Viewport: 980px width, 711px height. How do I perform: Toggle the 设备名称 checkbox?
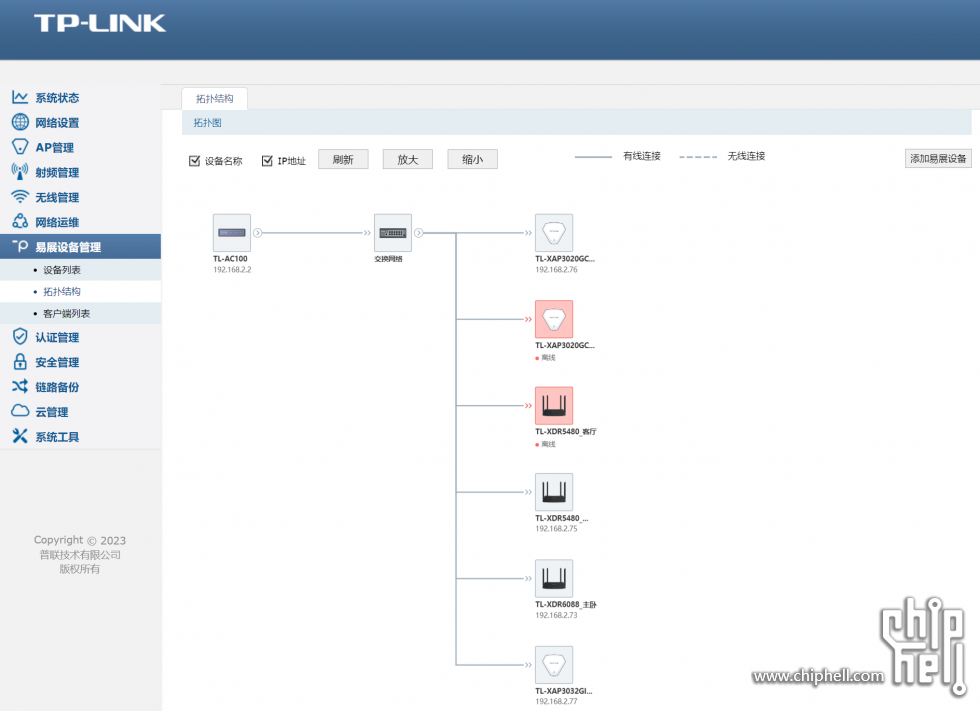point(194,161)
